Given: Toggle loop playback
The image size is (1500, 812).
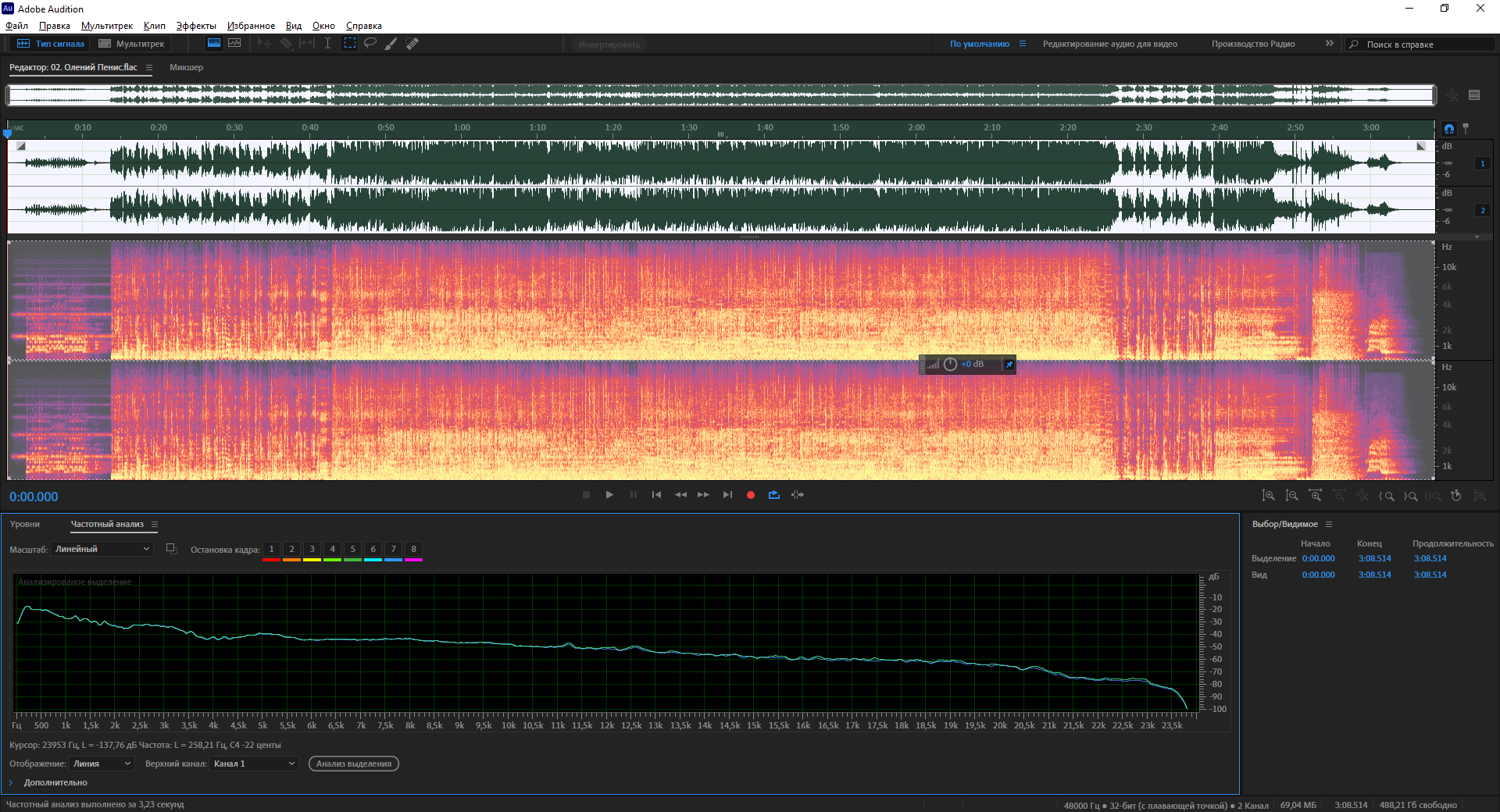Looking at the screenshot, I should click(774, 495).
